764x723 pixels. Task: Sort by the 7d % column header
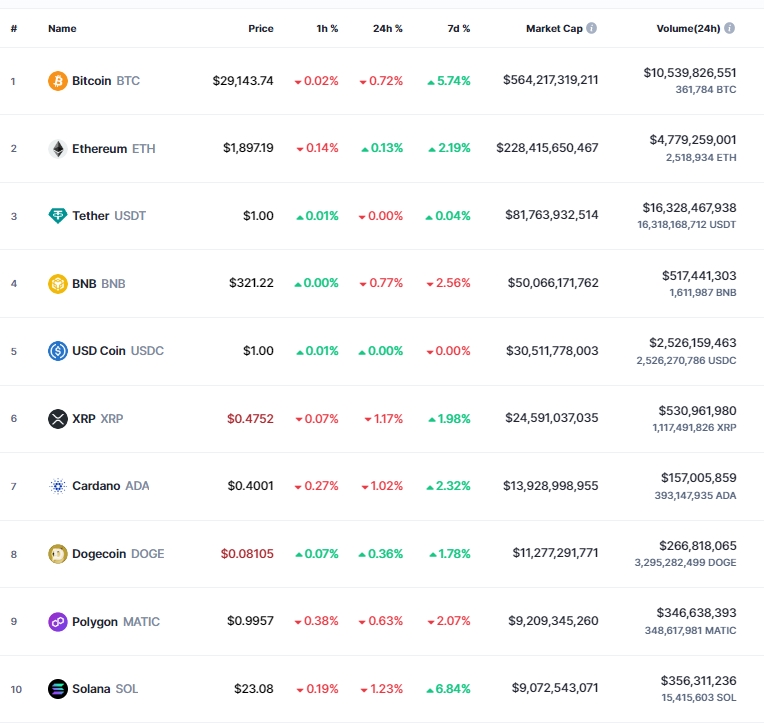click(458, 28)
